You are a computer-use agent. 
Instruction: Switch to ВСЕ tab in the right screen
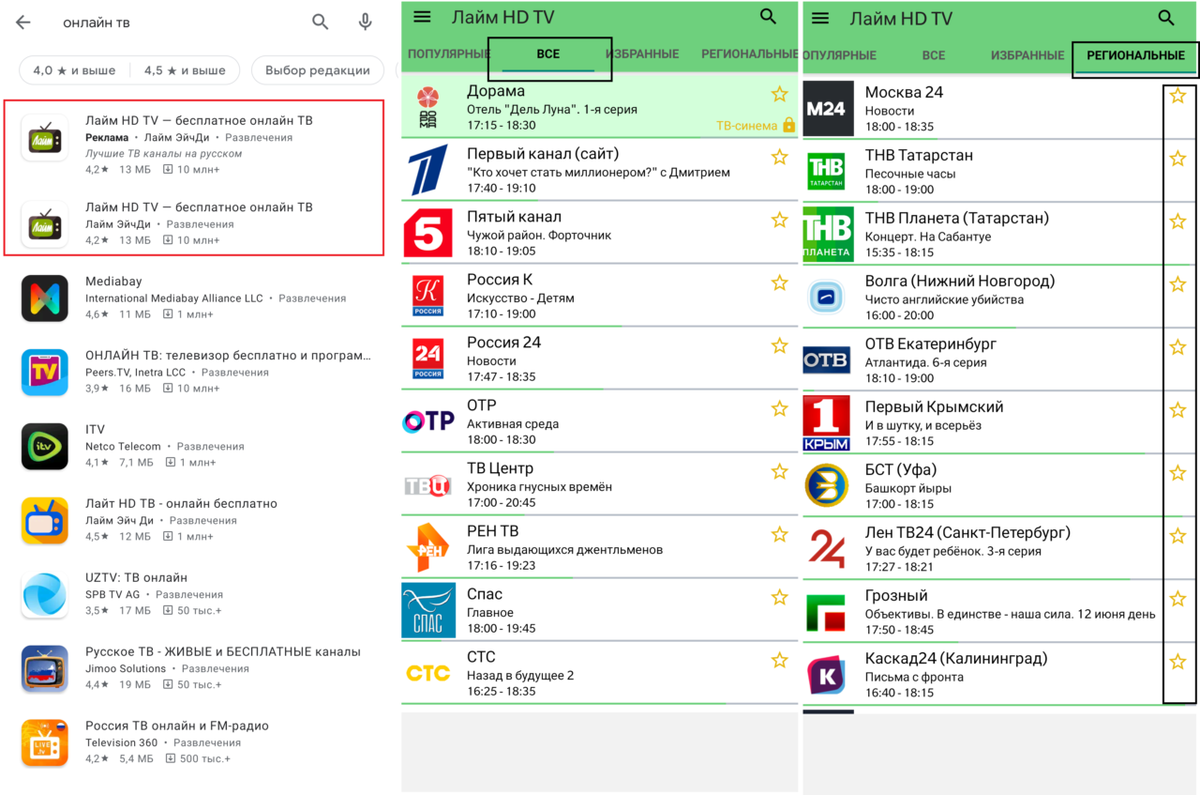933,56
